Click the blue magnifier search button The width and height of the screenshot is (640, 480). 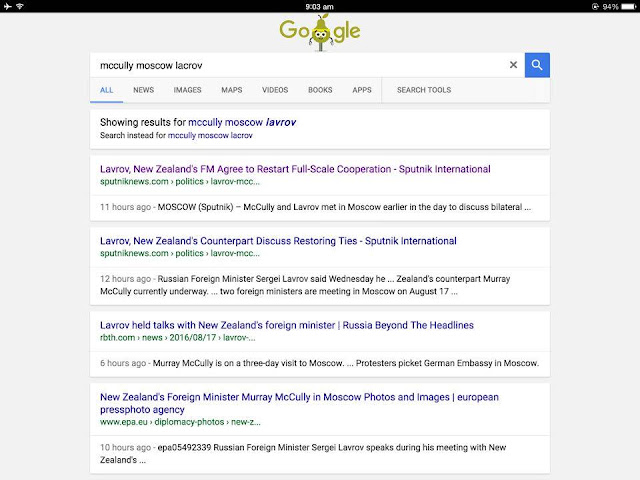tap(537, 65)
